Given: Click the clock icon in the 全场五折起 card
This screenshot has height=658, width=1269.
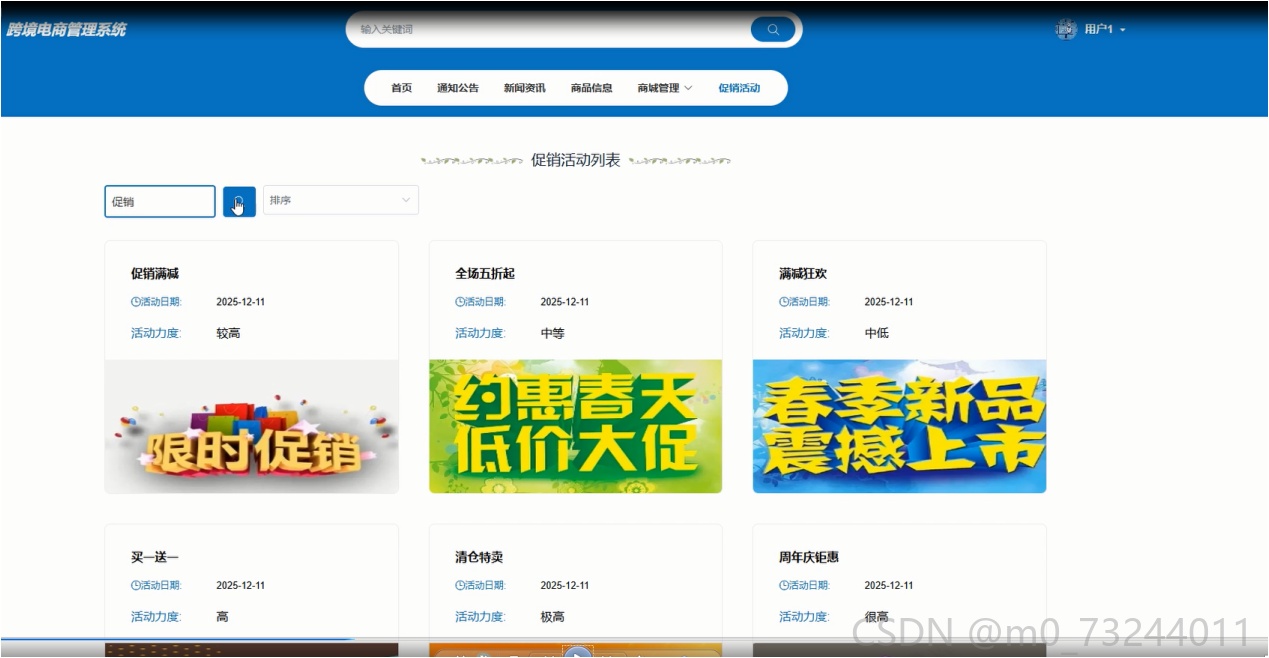Looking at the screenshot, I should tap(460, 302).
